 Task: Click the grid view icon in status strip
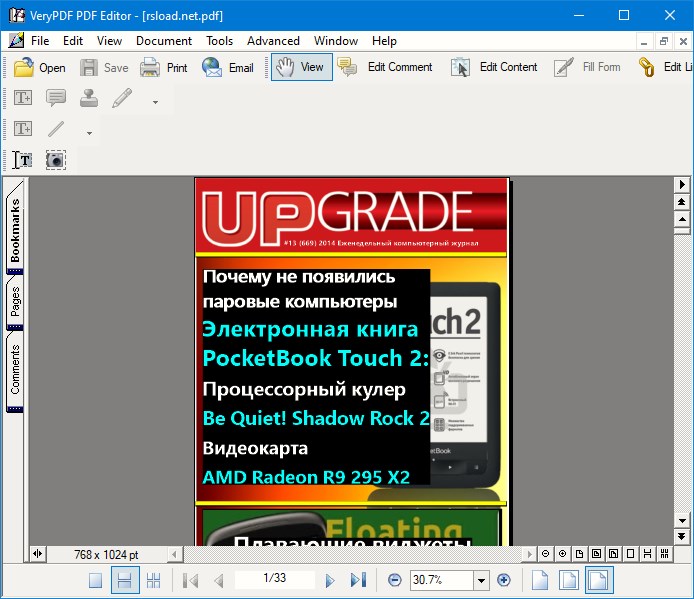point(664,553)
